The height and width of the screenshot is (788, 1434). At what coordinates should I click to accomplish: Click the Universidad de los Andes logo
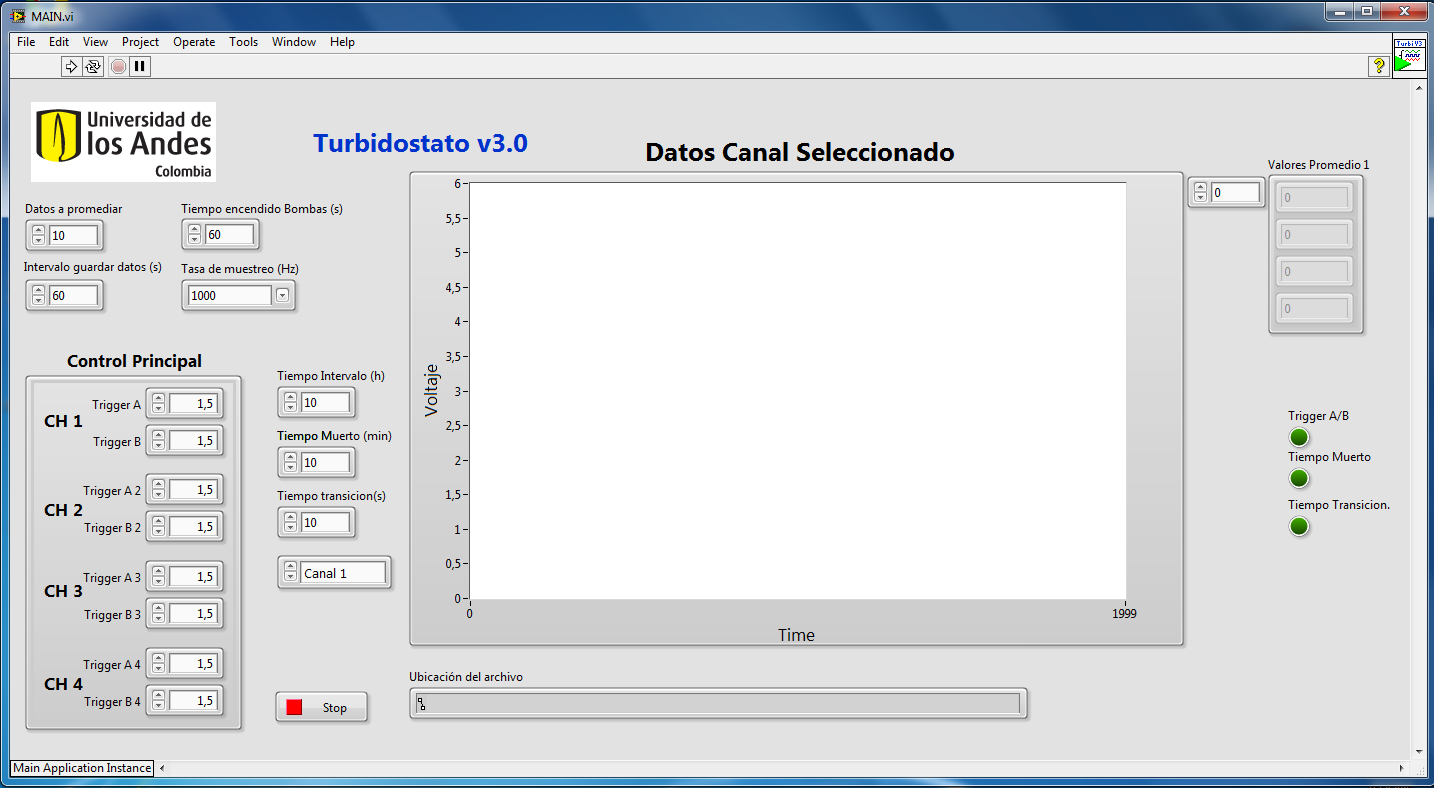pos(124,141)
